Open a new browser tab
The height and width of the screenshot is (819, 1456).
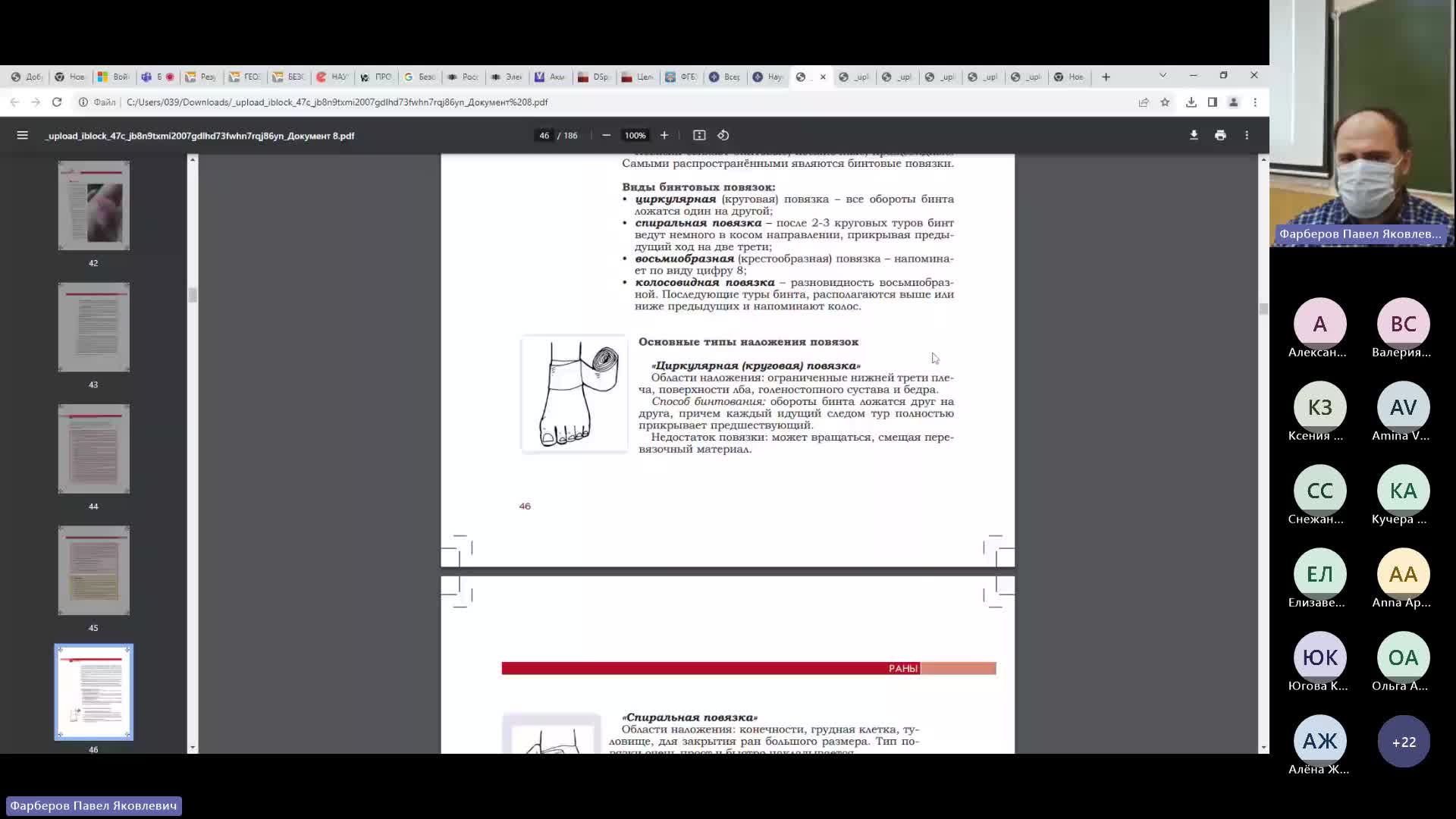pos(1106,77)
